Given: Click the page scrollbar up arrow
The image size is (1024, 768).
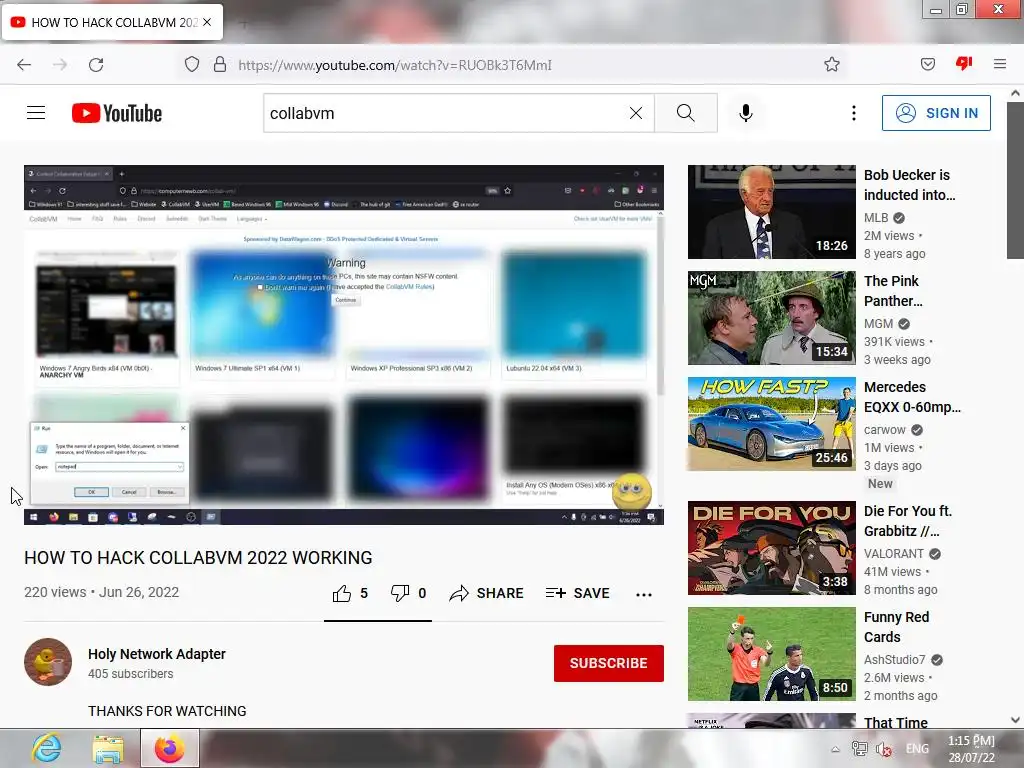Looking at the screenshot, I should [1016, 93].
